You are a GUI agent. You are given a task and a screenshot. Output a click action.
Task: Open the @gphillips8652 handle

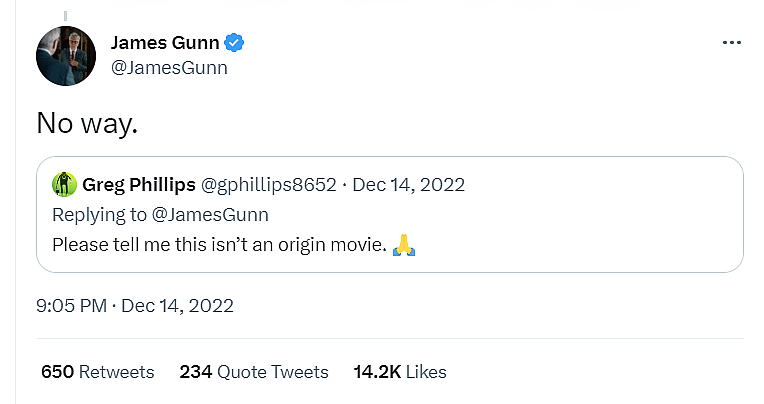pos(268,185)
